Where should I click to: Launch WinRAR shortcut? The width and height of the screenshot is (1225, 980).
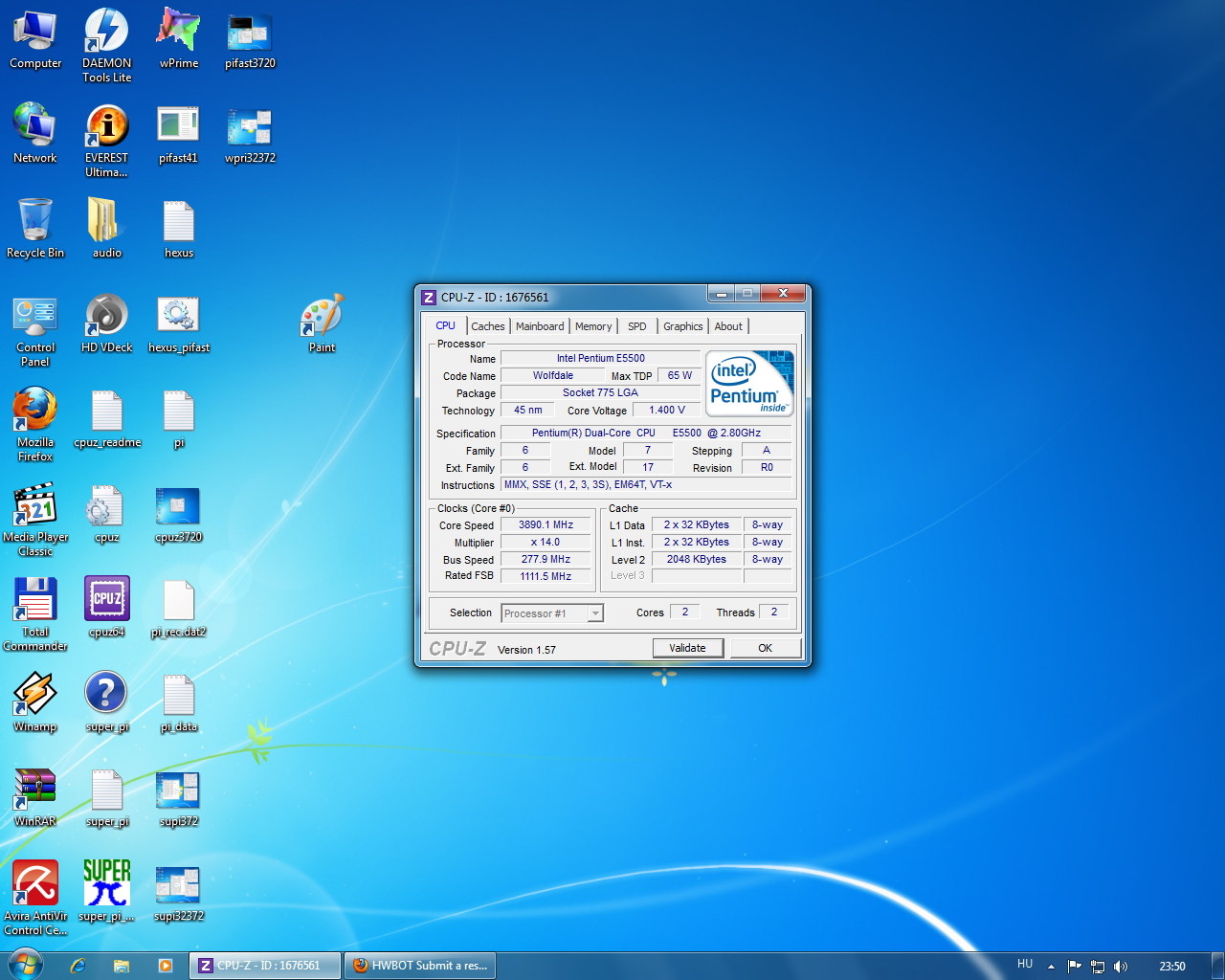tap(35, 798)
